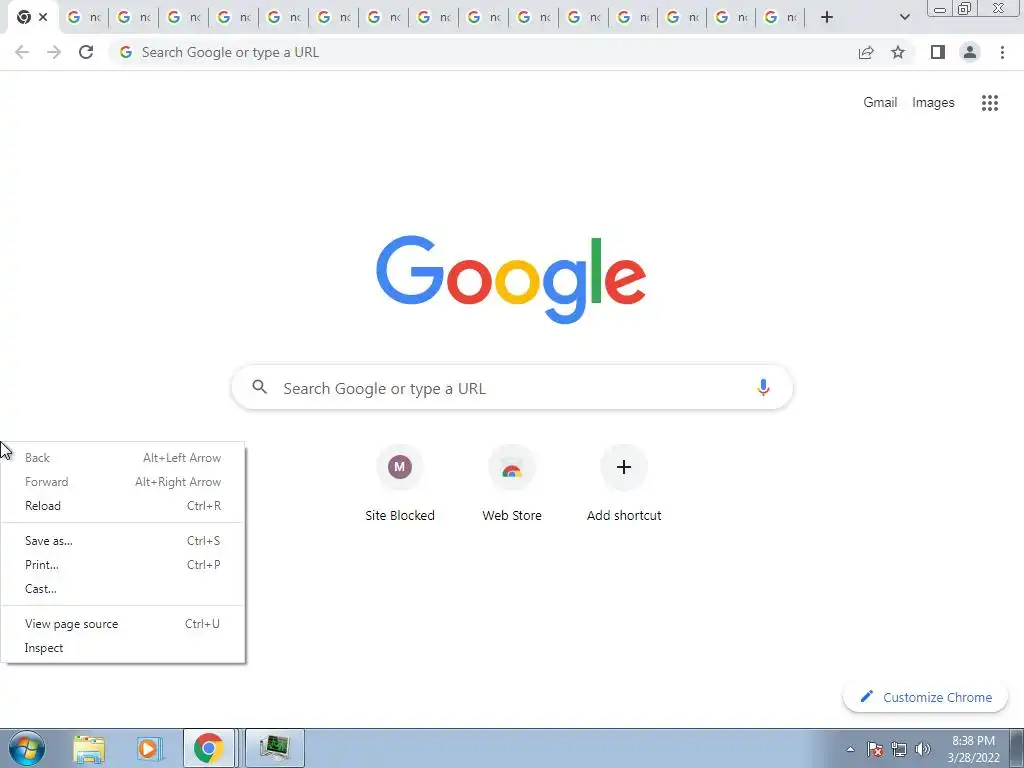Switch to the last Google tab

point(780,17)
